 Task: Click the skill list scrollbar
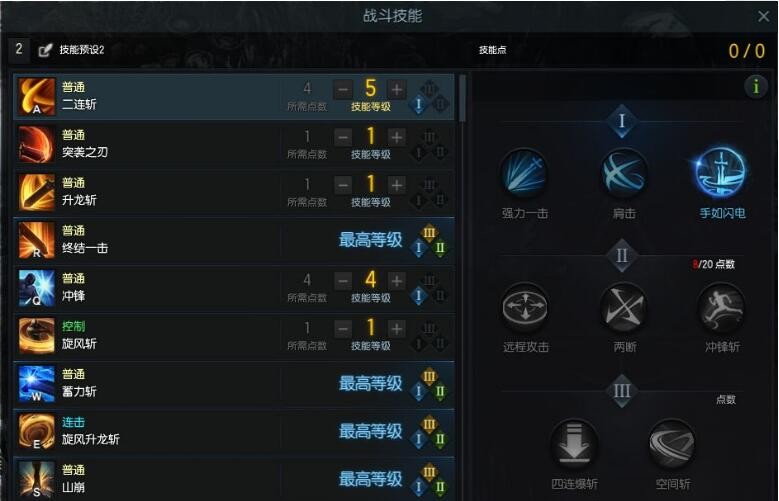pos(463,98)
